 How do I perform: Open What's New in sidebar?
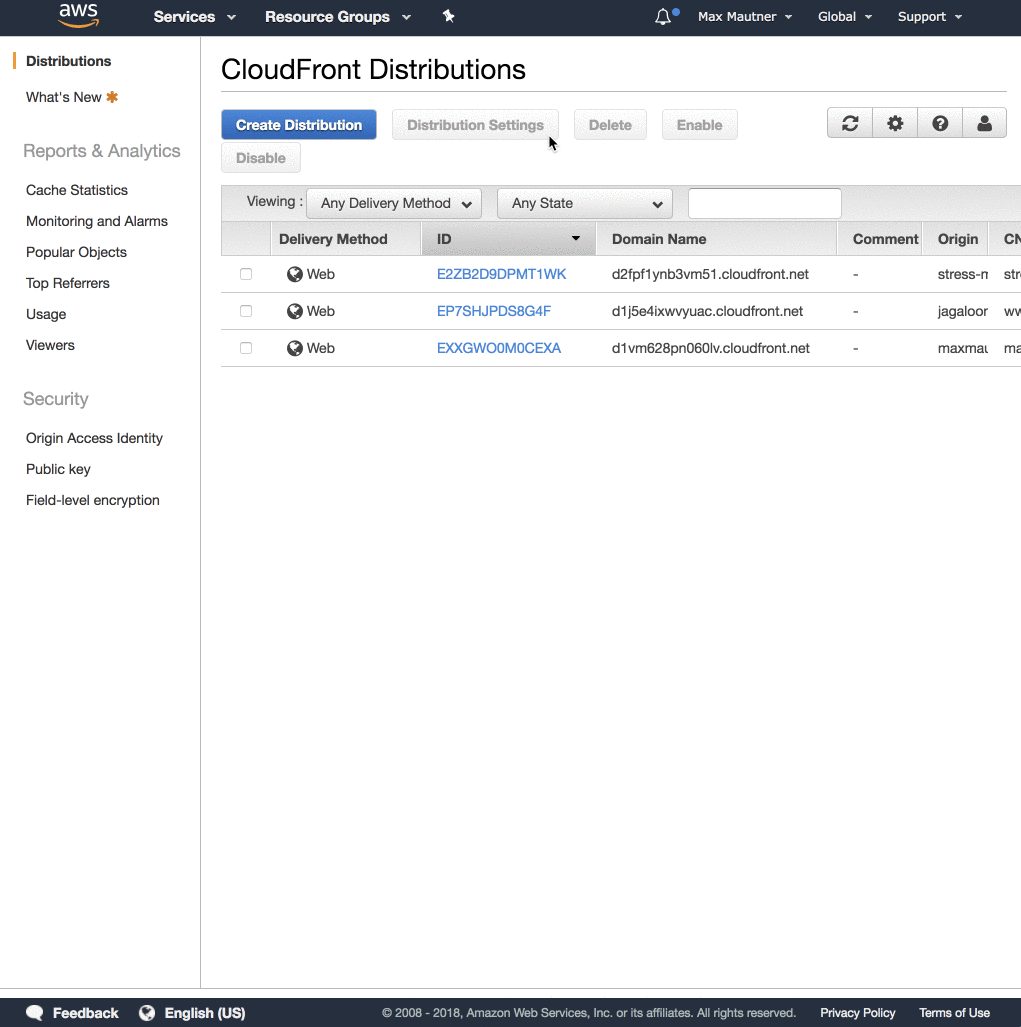(x=64, y=97)
